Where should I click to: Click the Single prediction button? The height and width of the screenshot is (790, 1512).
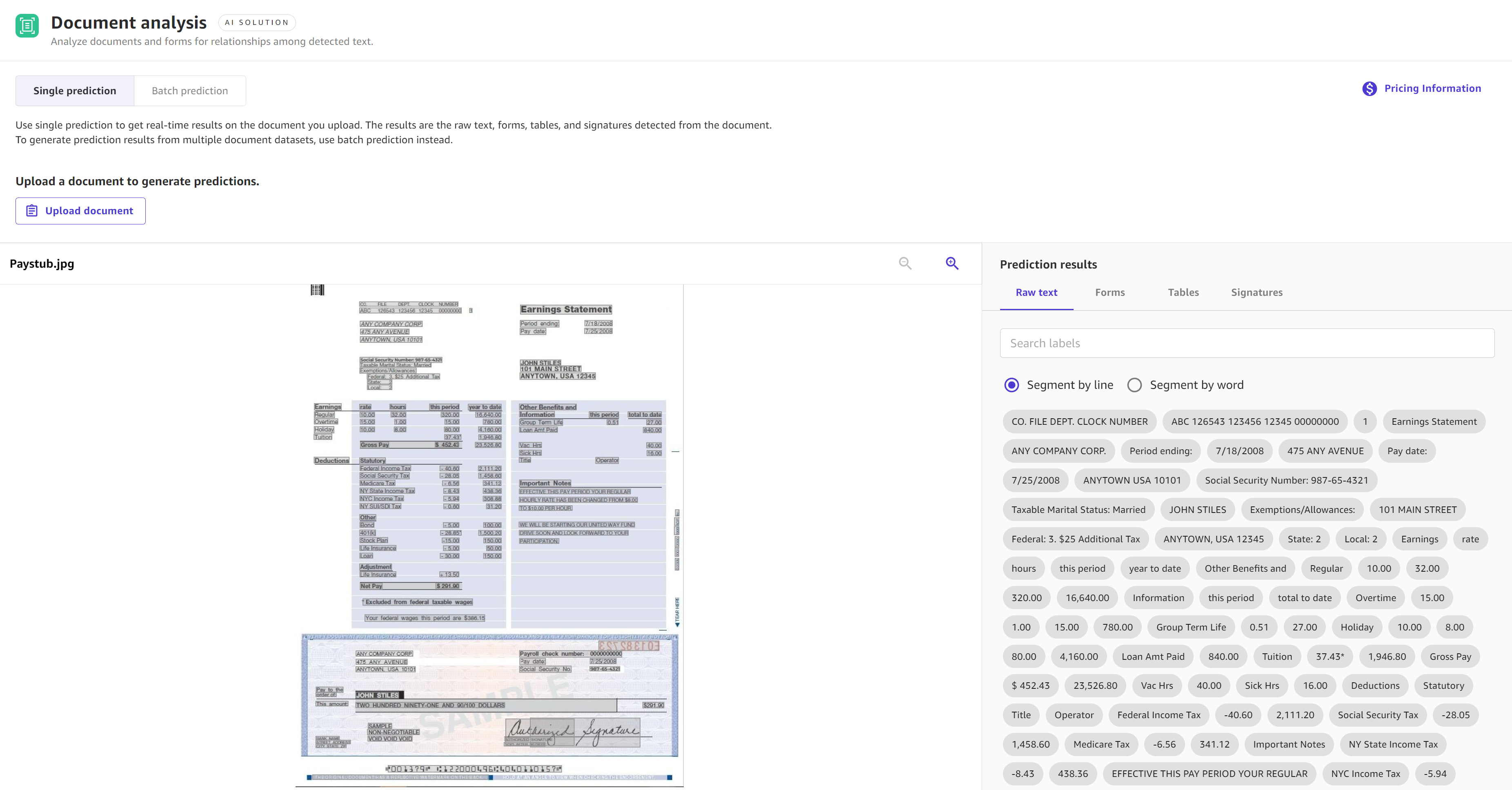tap(74, 90)
